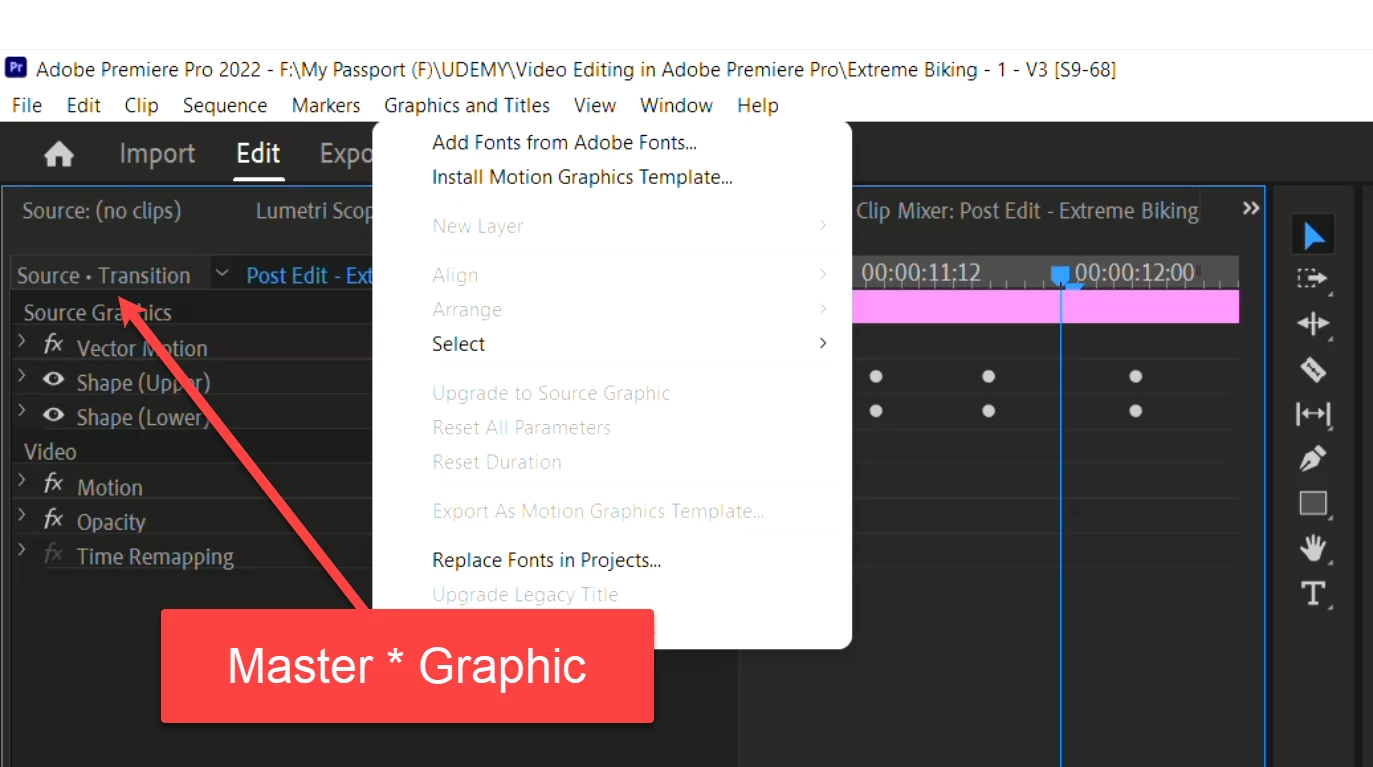Open the Select submenu

pos(612,344)
